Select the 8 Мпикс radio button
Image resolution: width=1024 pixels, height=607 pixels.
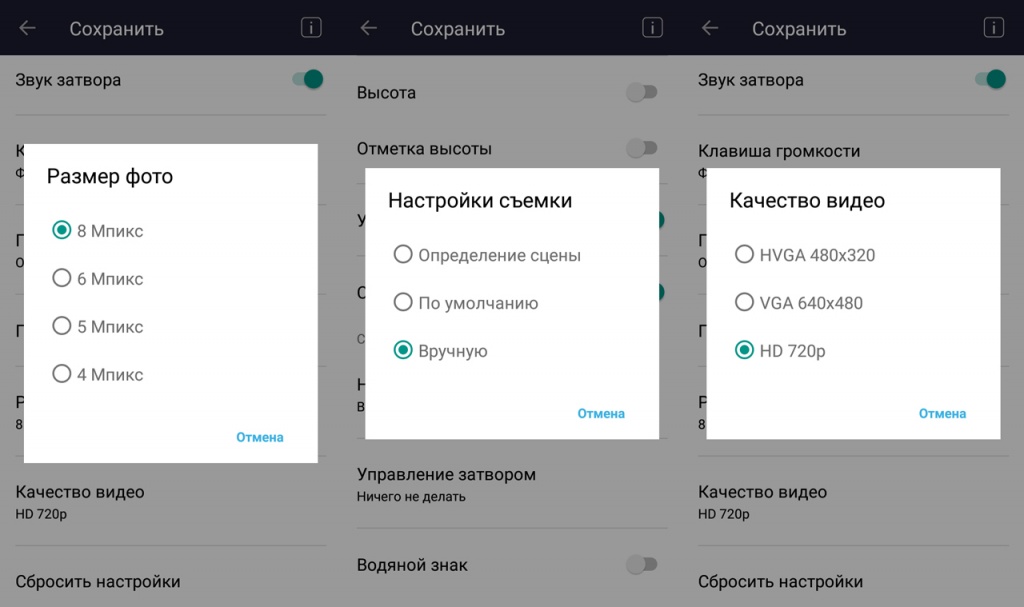pyautogui.click(x=62, y=231)
